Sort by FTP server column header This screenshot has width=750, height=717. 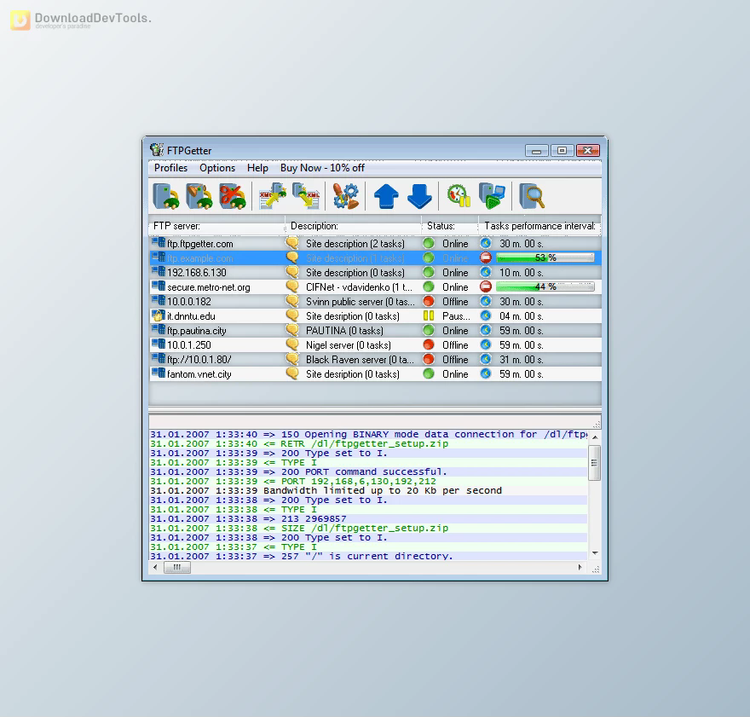(x=217, y=226)
